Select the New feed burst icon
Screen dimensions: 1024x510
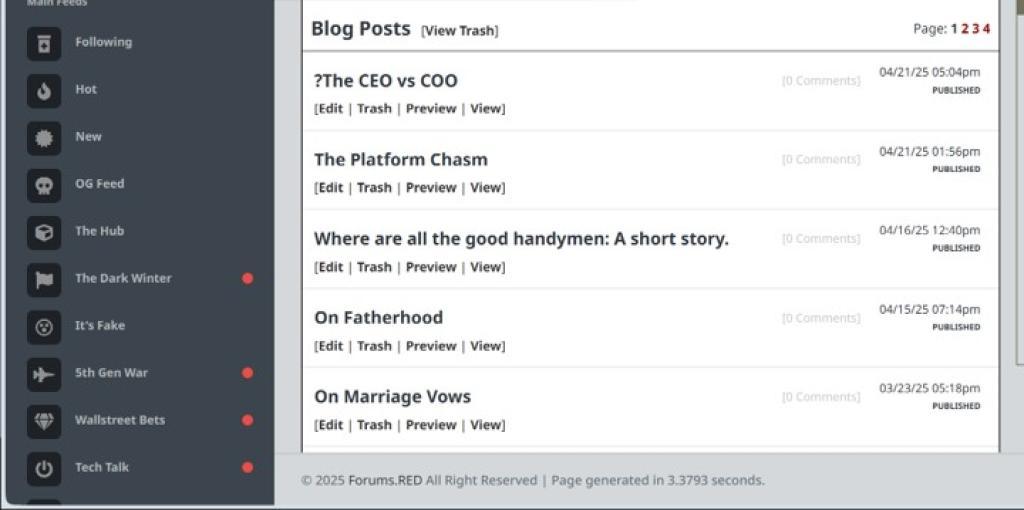(44, 137)
